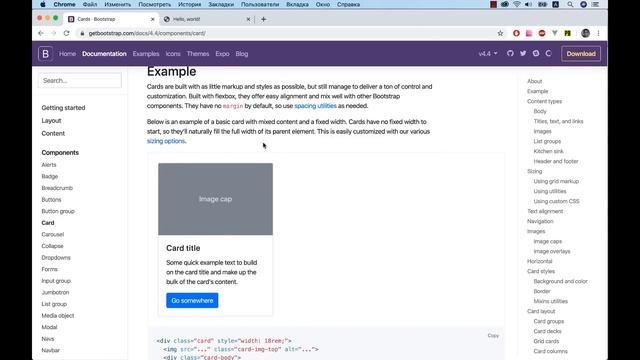
Task: Click the Spotlight search icon in the menu bar
Action: tap(570, 4)
